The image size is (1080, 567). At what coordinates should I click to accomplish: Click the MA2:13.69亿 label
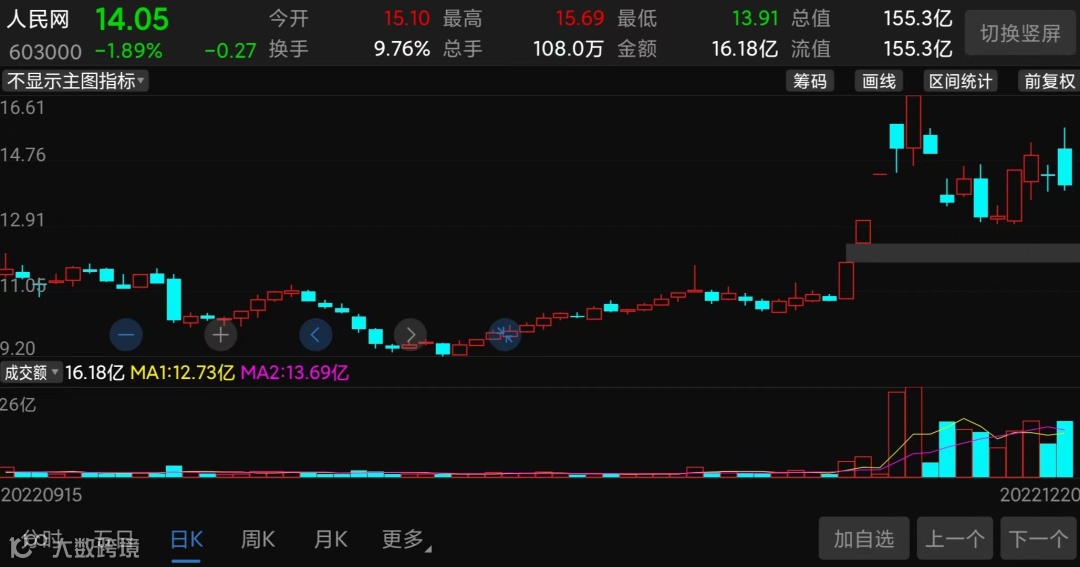click(294, 373)
